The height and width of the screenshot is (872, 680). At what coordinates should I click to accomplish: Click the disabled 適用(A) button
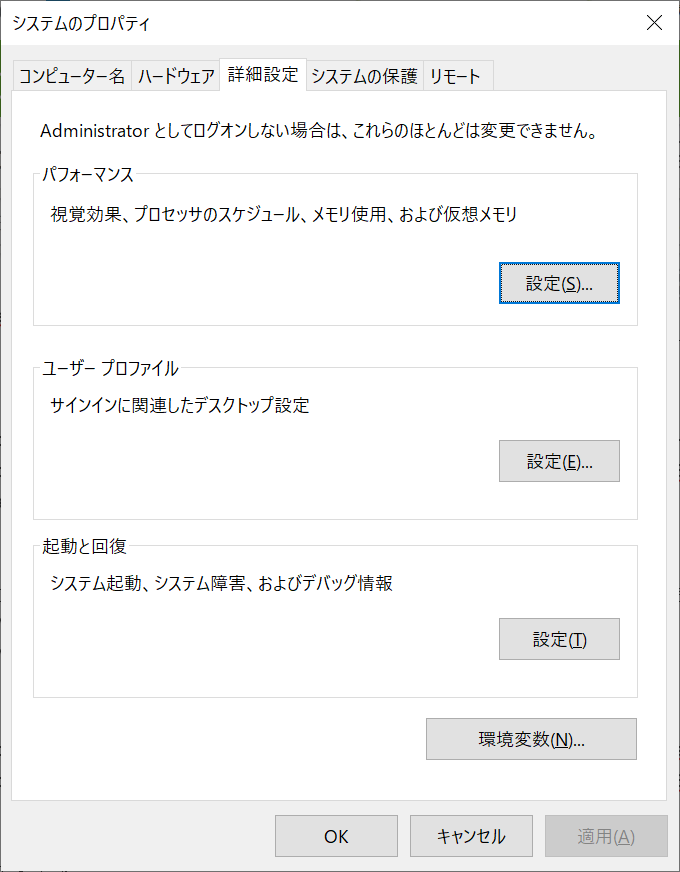pyautogui.click(x=606, y=837)
